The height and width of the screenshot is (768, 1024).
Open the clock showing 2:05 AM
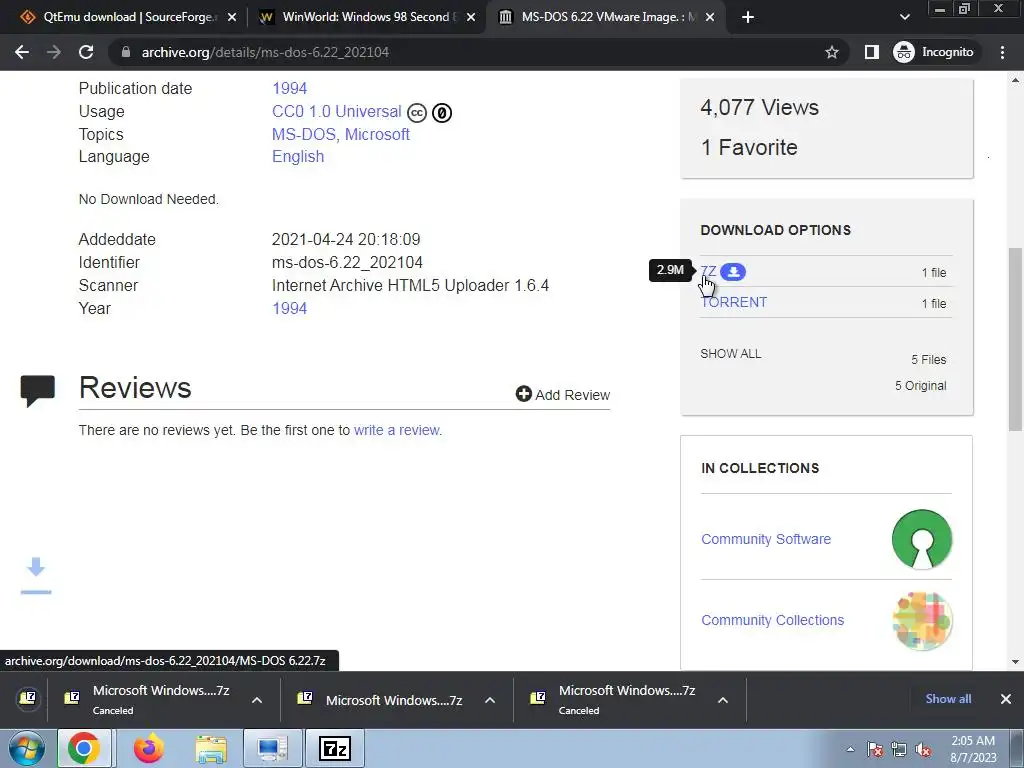[973, 749]
